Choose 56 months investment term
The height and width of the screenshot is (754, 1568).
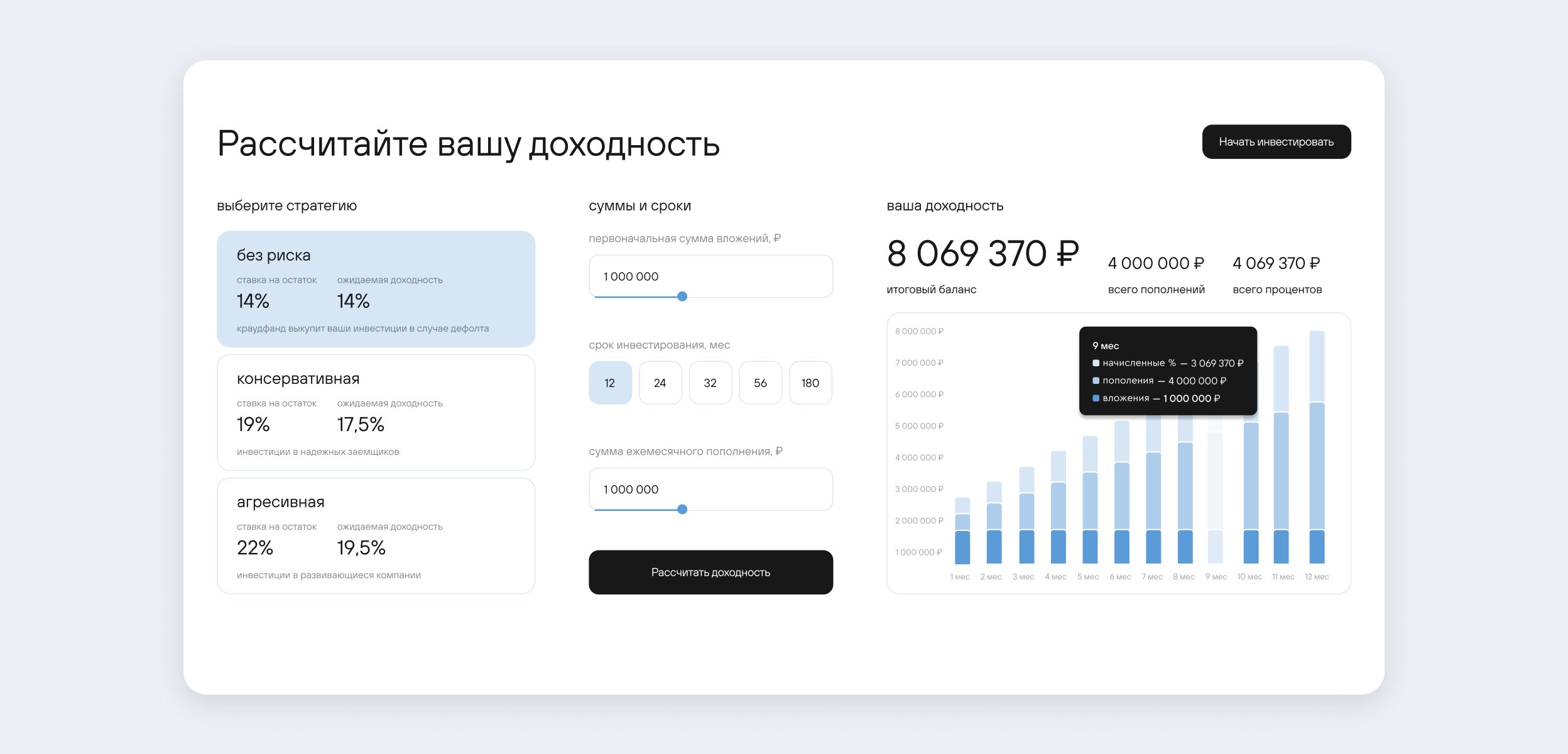click(x=760, y=383)
